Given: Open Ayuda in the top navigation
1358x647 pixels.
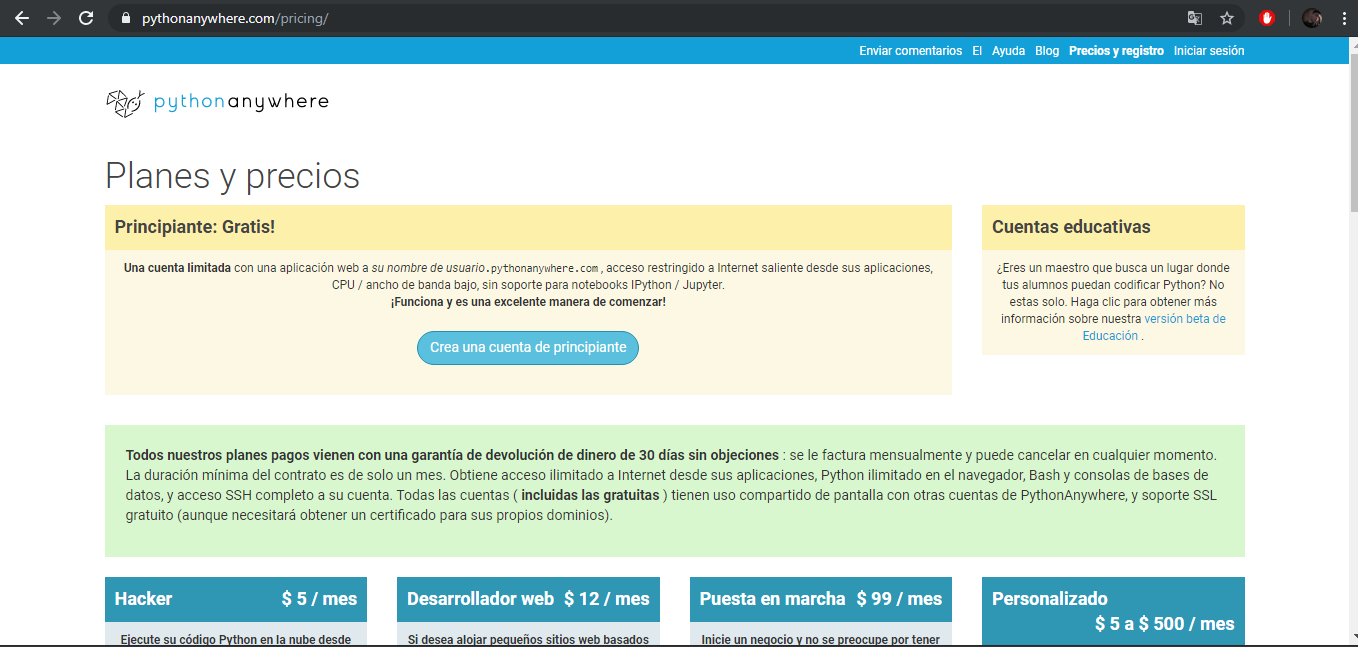Looking at the screenshot, I should pyautogui.click(x=1008, y=51).
